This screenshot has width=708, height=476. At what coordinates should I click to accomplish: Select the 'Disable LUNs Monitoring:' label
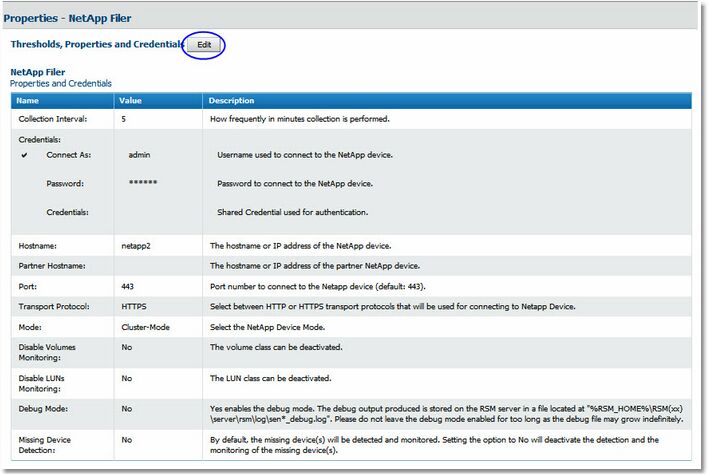coord(42,383)
